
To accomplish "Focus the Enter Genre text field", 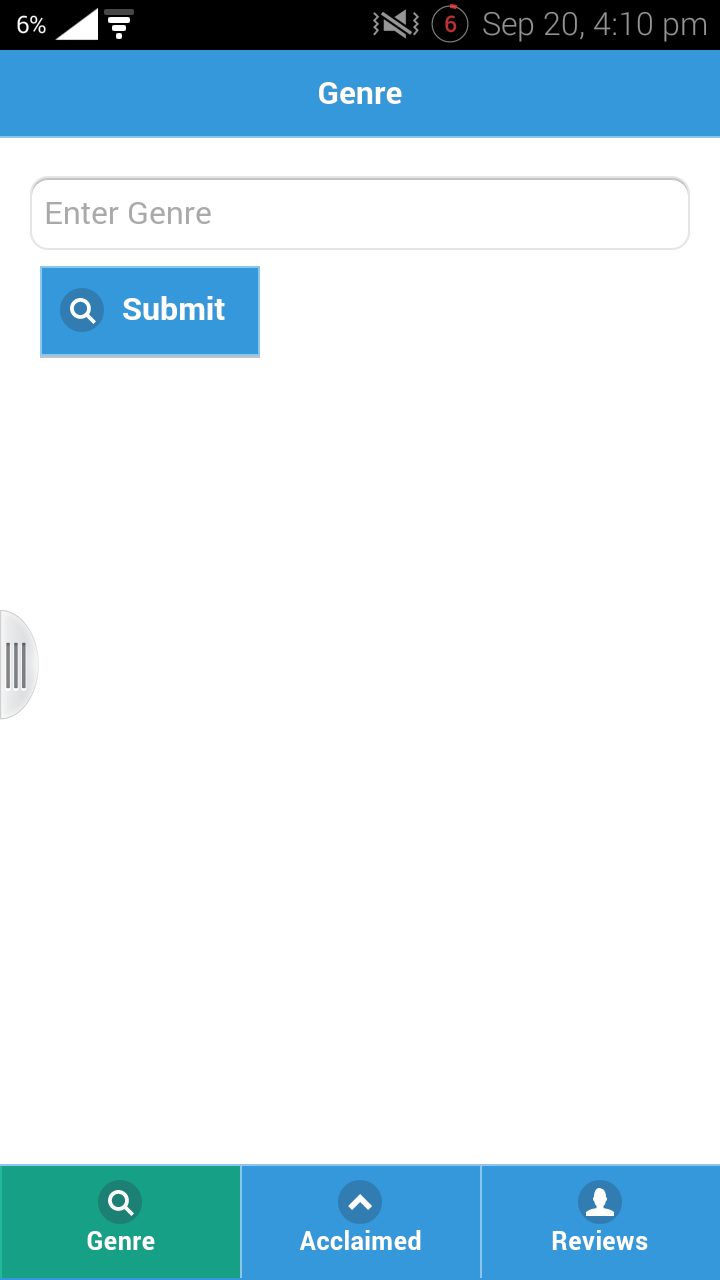I will (x=360, y=213).
